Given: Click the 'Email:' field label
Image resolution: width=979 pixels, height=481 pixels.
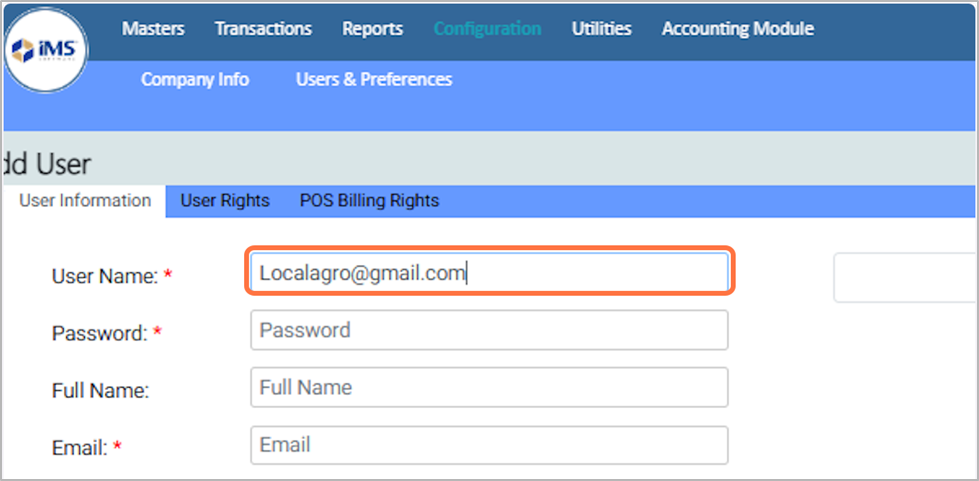Looking at the screenshot, I should point(79,447).
